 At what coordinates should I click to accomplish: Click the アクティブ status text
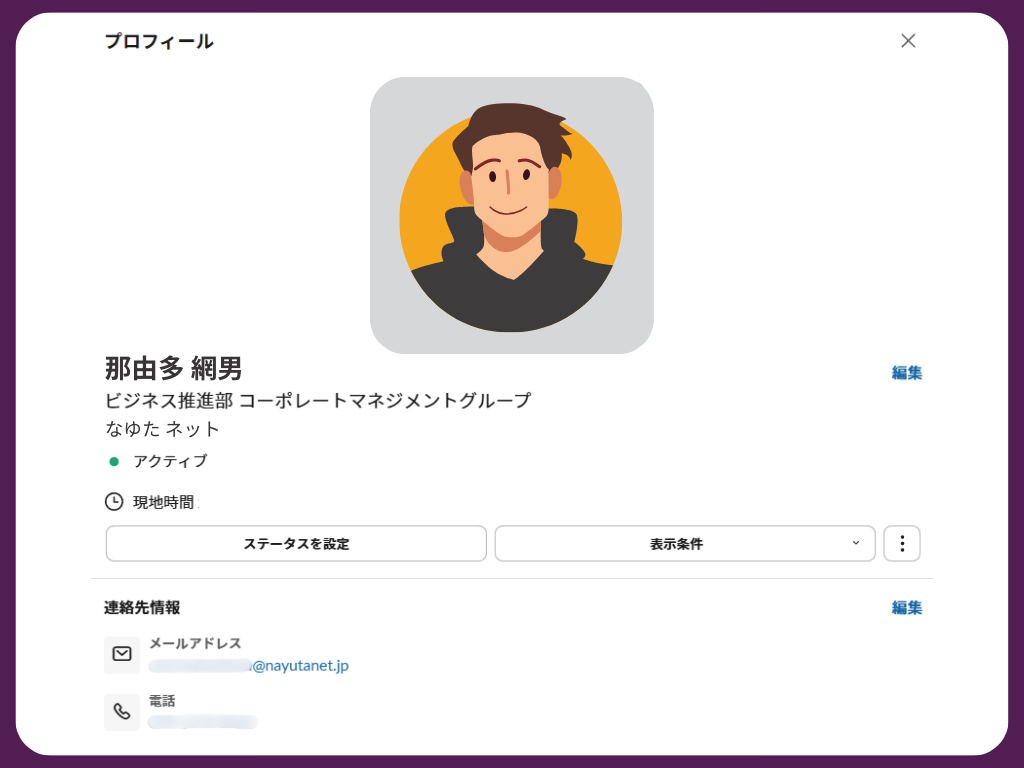(x=170, y=462)
